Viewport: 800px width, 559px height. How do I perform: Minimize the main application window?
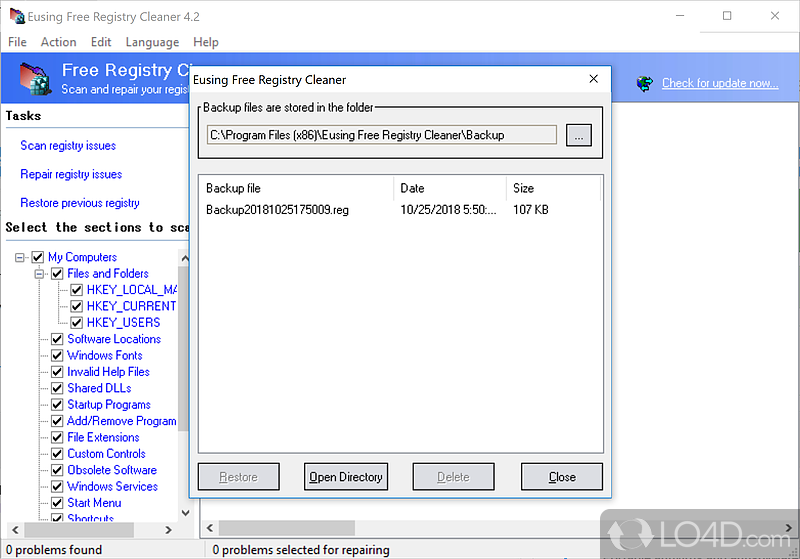point(680,16)
